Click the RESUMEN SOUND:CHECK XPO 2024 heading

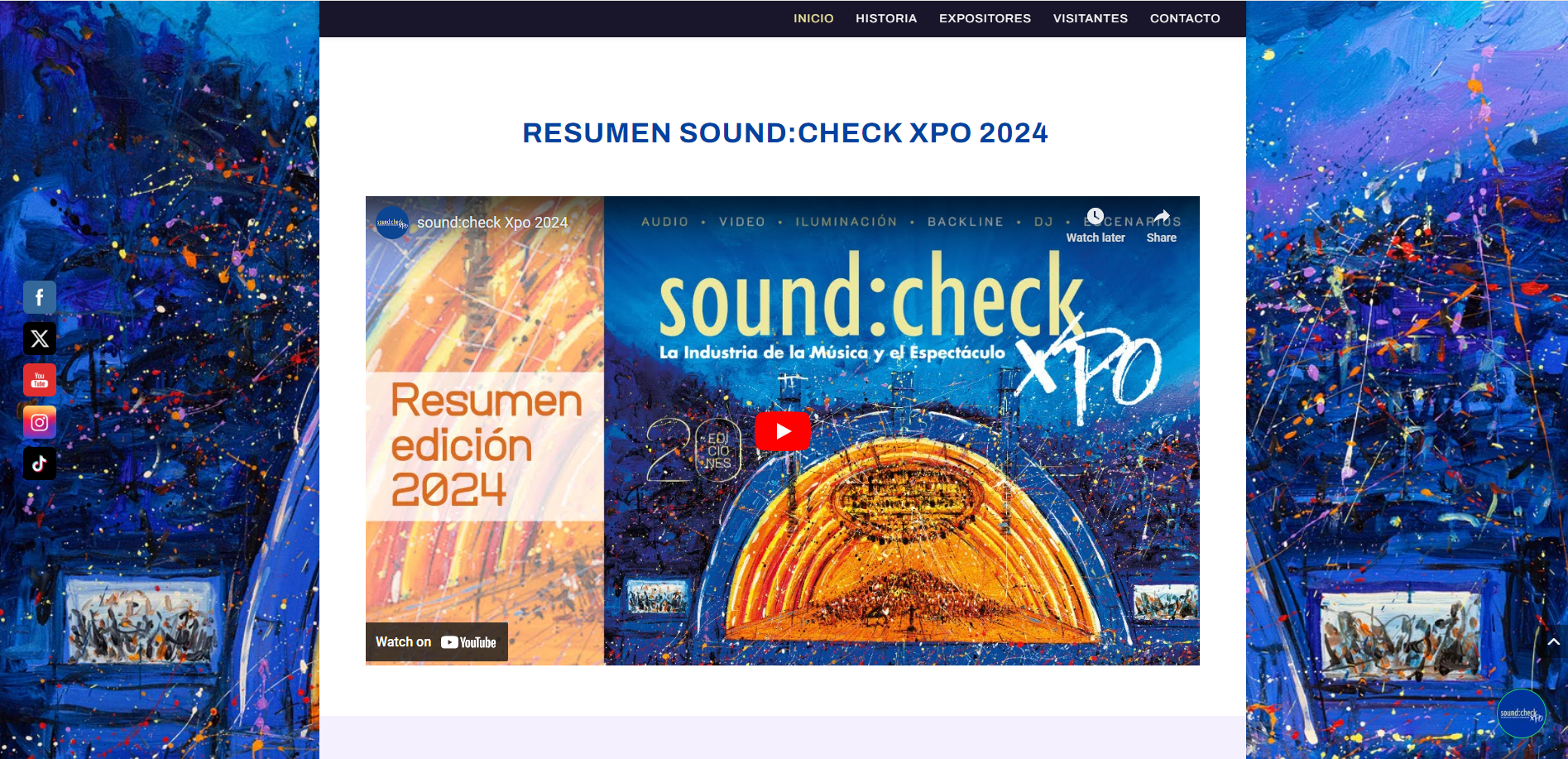[785, 133]
